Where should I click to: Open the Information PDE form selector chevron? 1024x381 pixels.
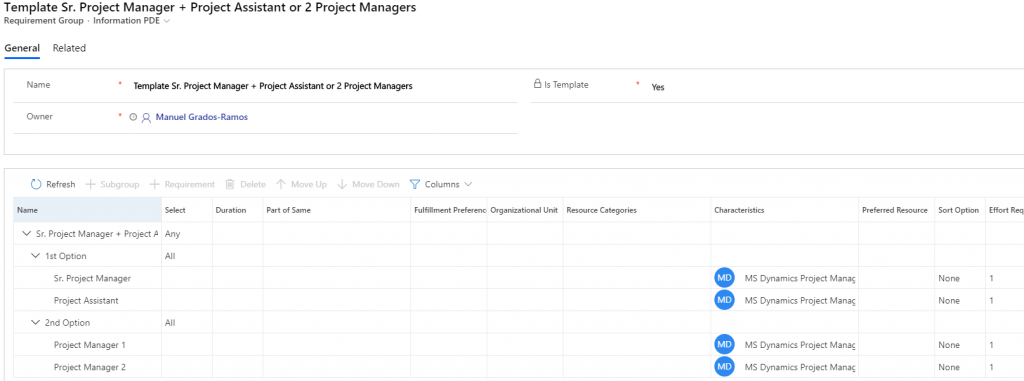tap(167, 21)
